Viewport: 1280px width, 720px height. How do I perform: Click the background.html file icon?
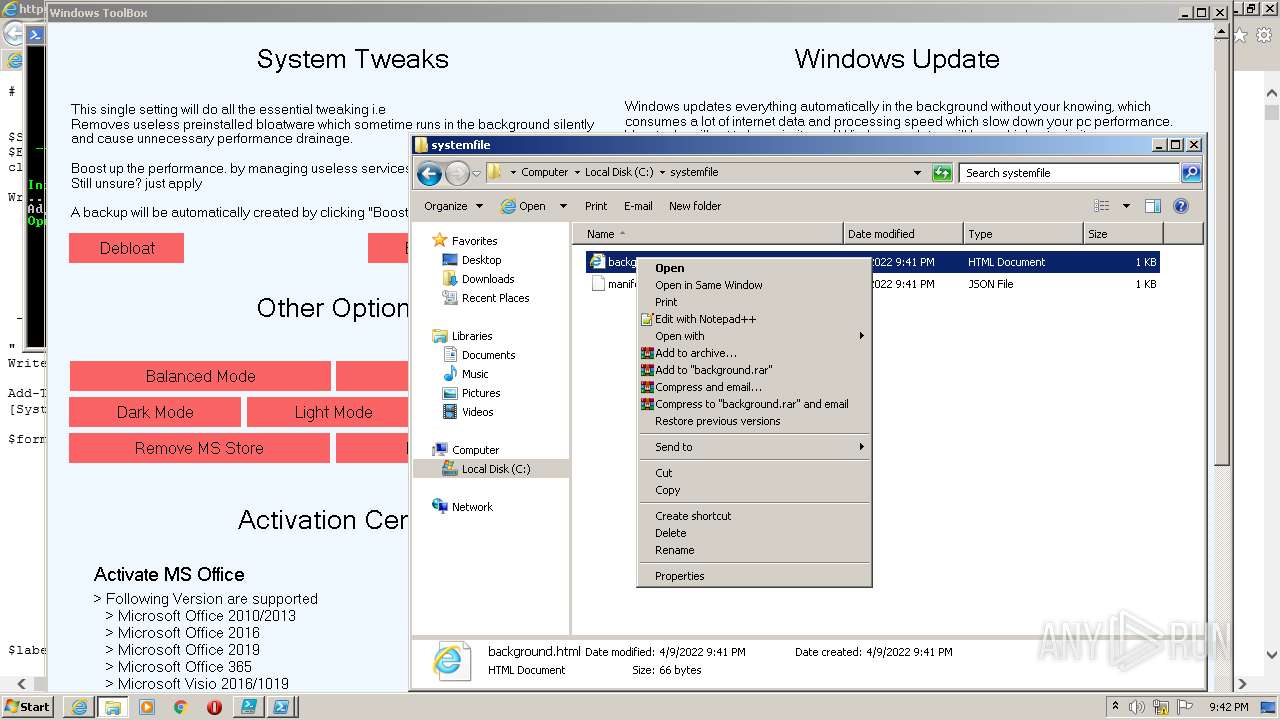[597, 262]
